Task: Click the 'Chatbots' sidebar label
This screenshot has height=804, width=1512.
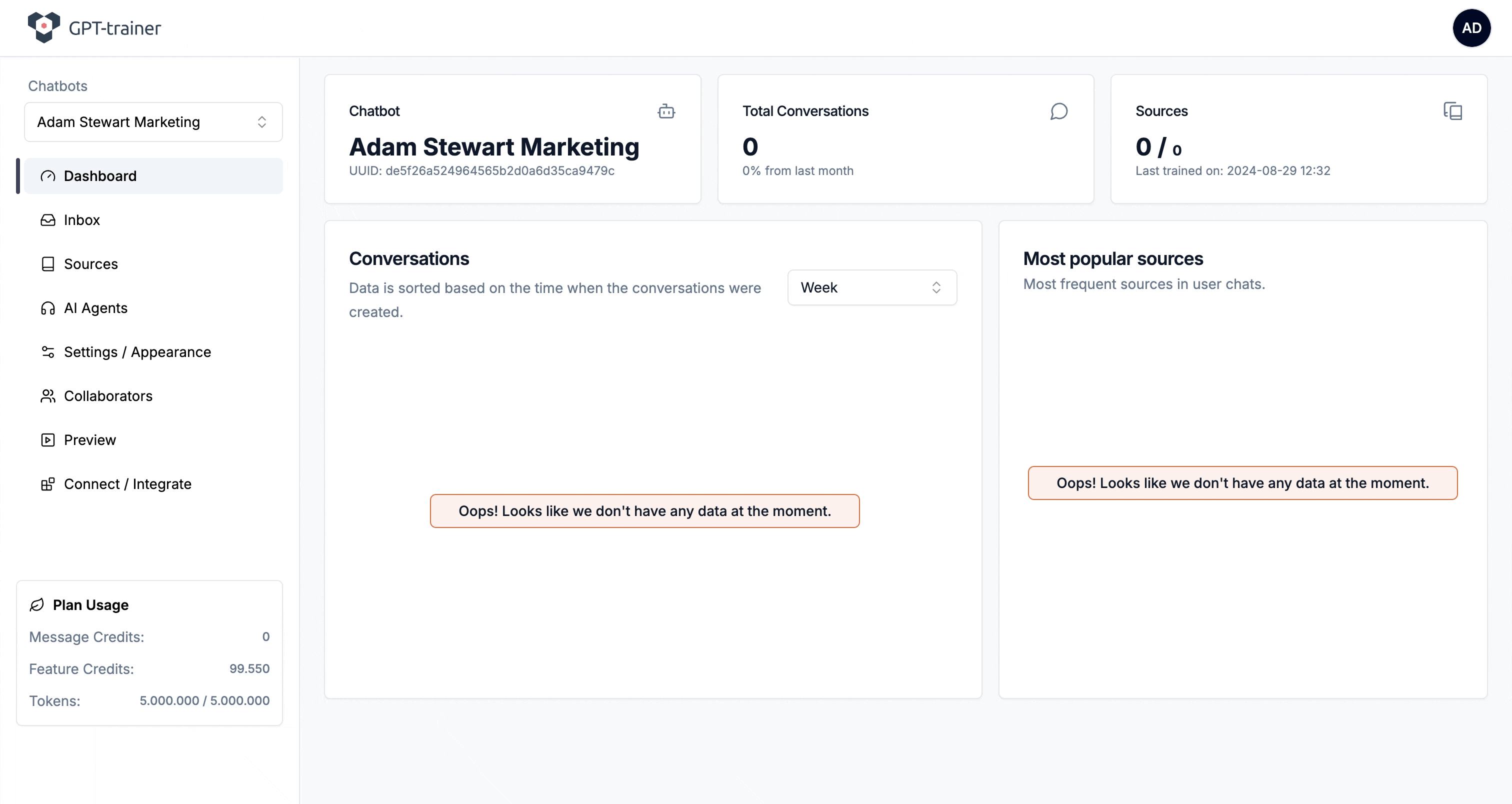Action: [57, 86]
